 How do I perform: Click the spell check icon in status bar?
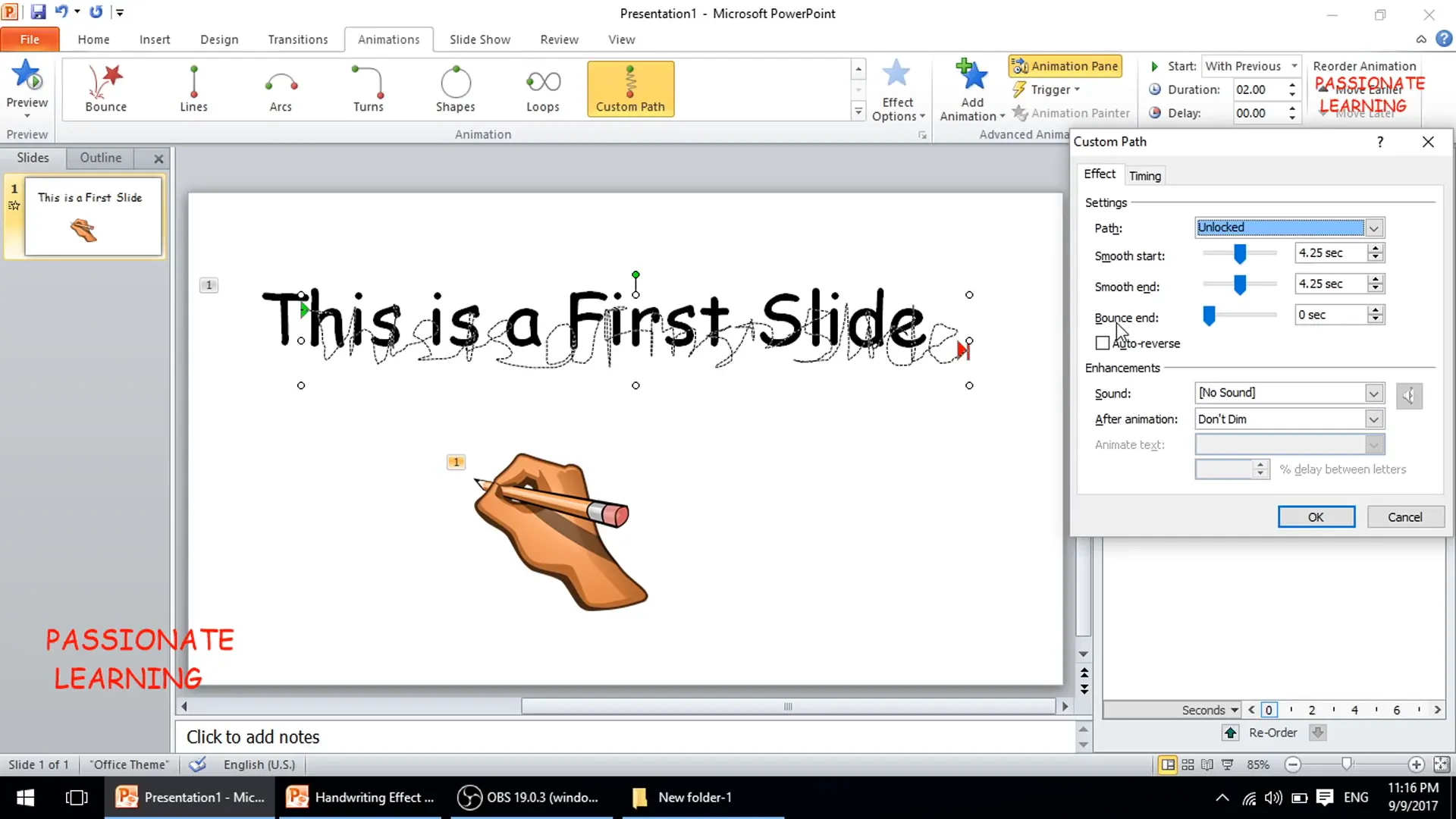point(198,764)
